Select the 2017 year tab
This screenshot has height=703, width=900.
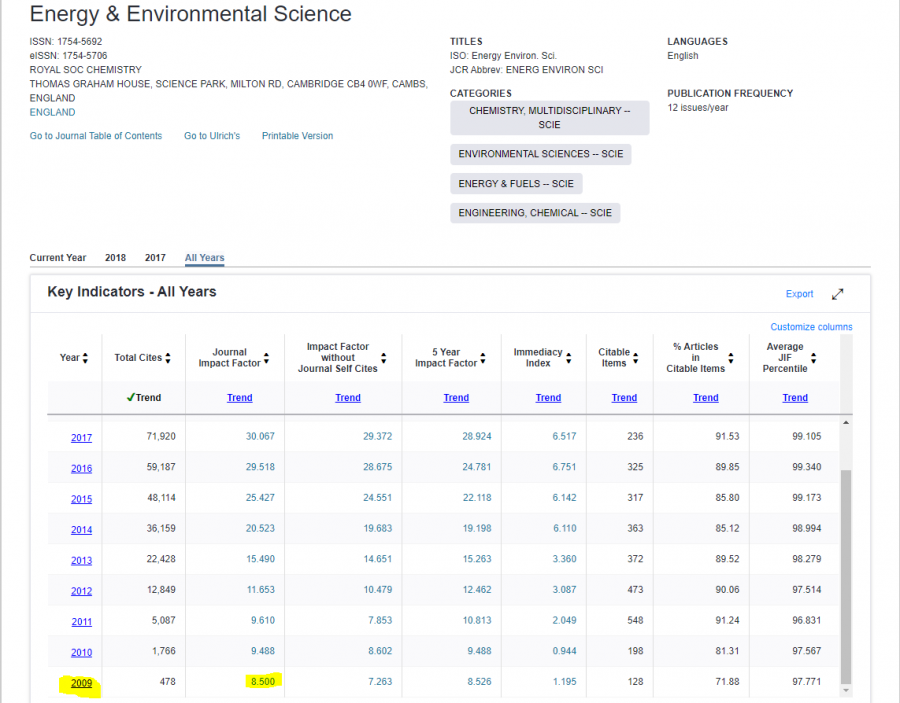[x=155, y=258]
